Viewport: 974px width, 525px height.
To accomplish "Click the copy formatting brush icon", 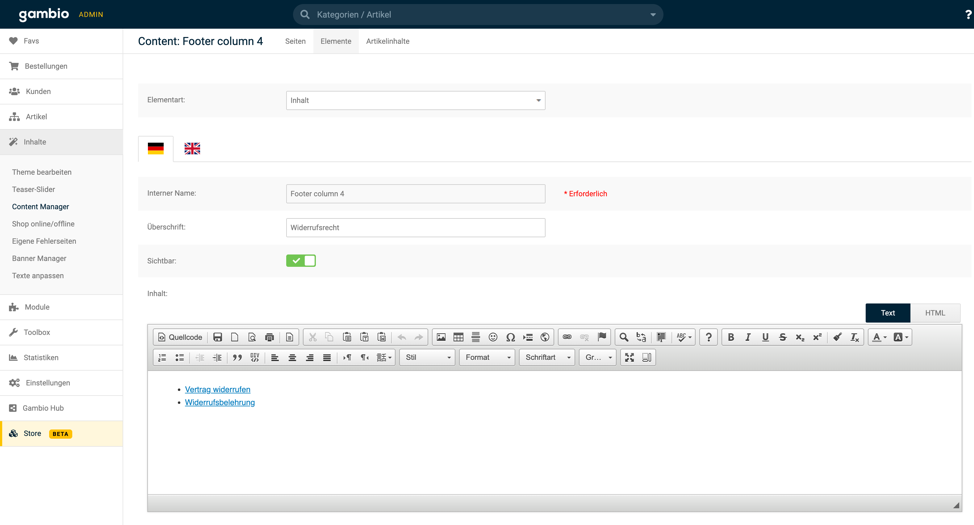I will click(837, 337).
